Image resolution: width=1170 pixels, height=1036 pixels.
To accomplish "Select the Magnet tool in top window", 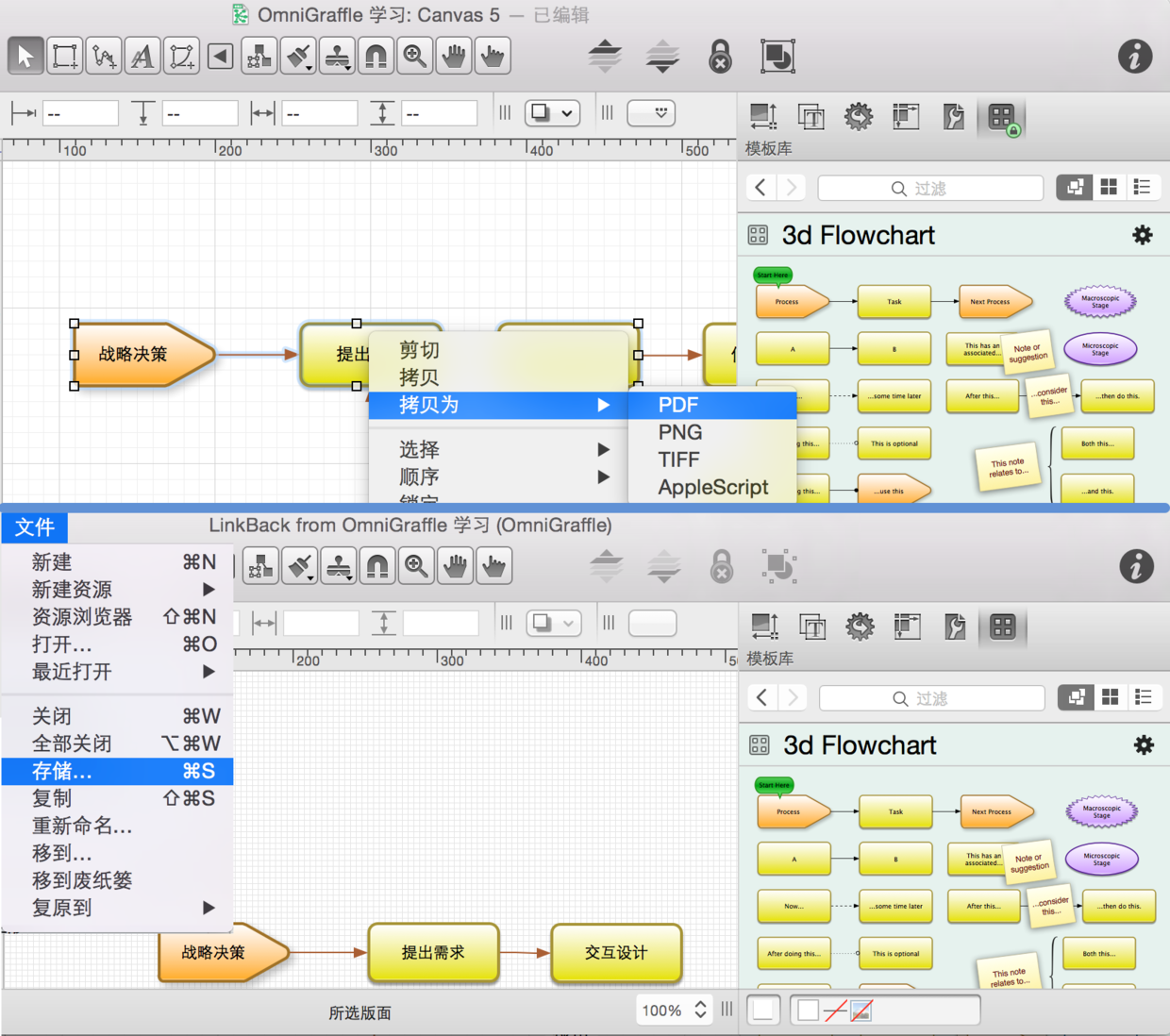I will click(376, 56).
